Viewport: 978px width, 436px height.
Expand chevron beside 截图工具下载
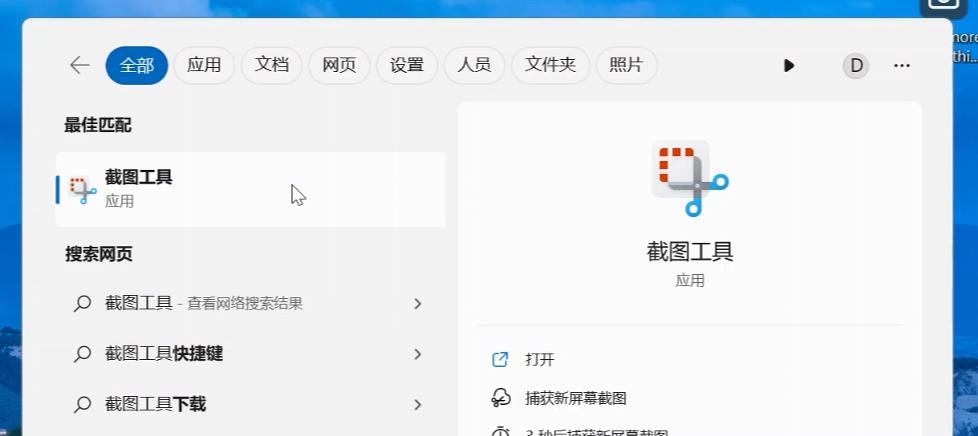pyautogui.click(x=418, y=405)
